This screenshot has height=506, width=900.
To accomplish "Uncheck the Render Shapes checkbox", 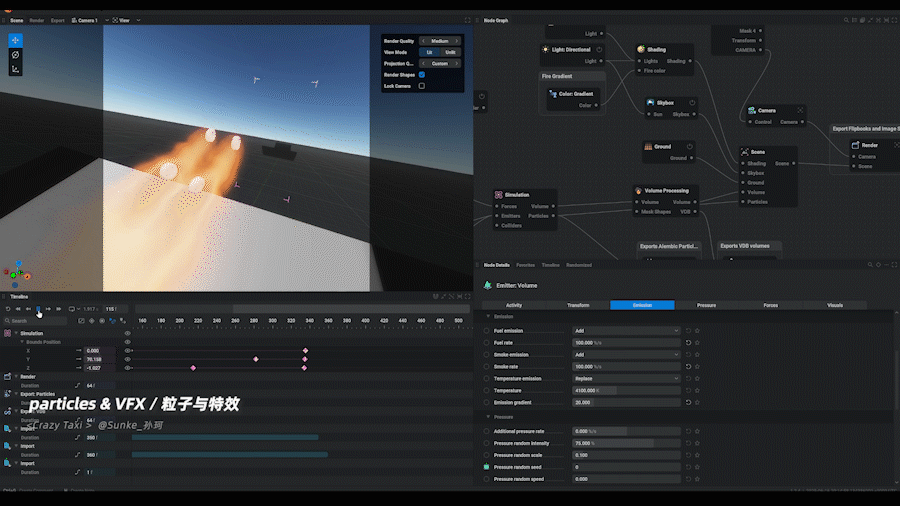I will click(422, 75).
